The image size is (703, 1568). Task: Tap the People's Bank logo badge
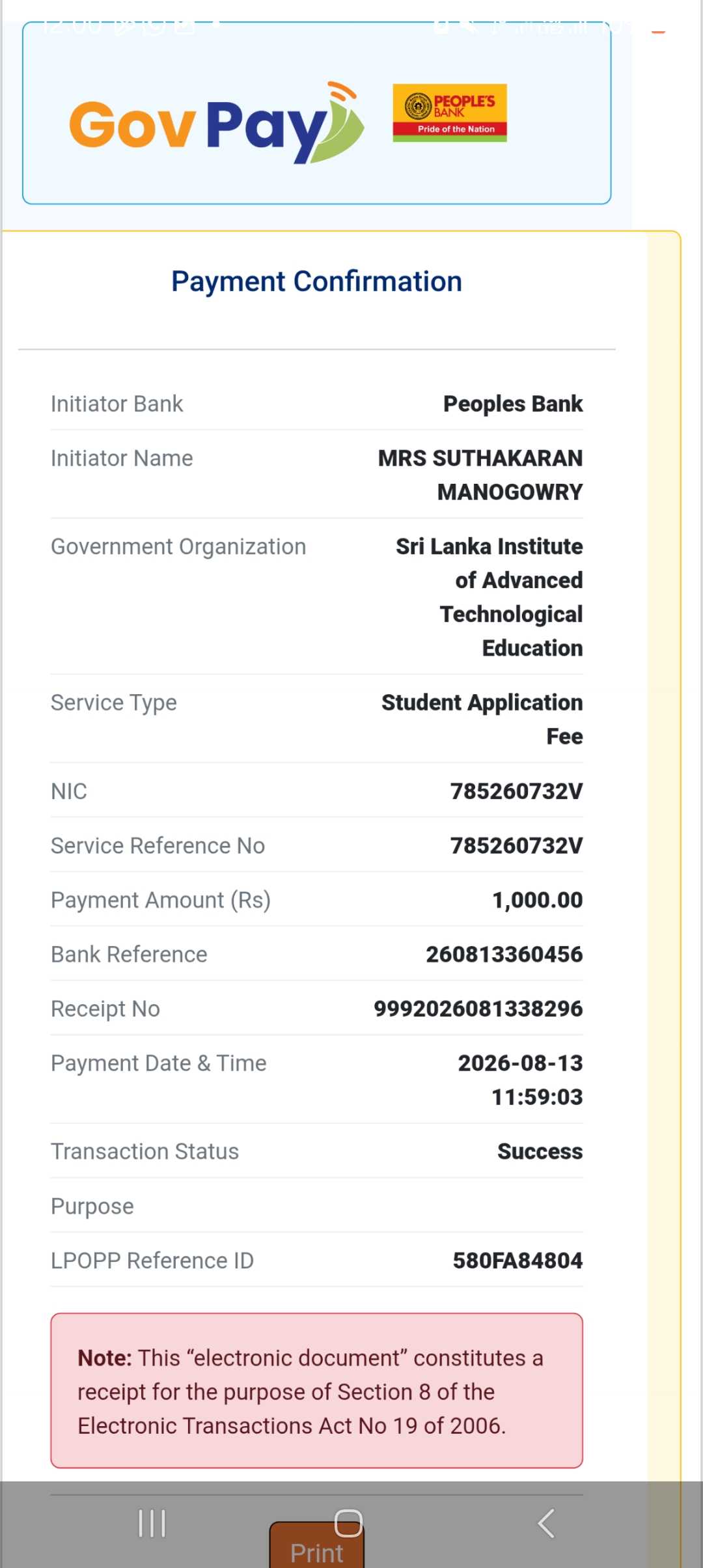click(450, 113)
